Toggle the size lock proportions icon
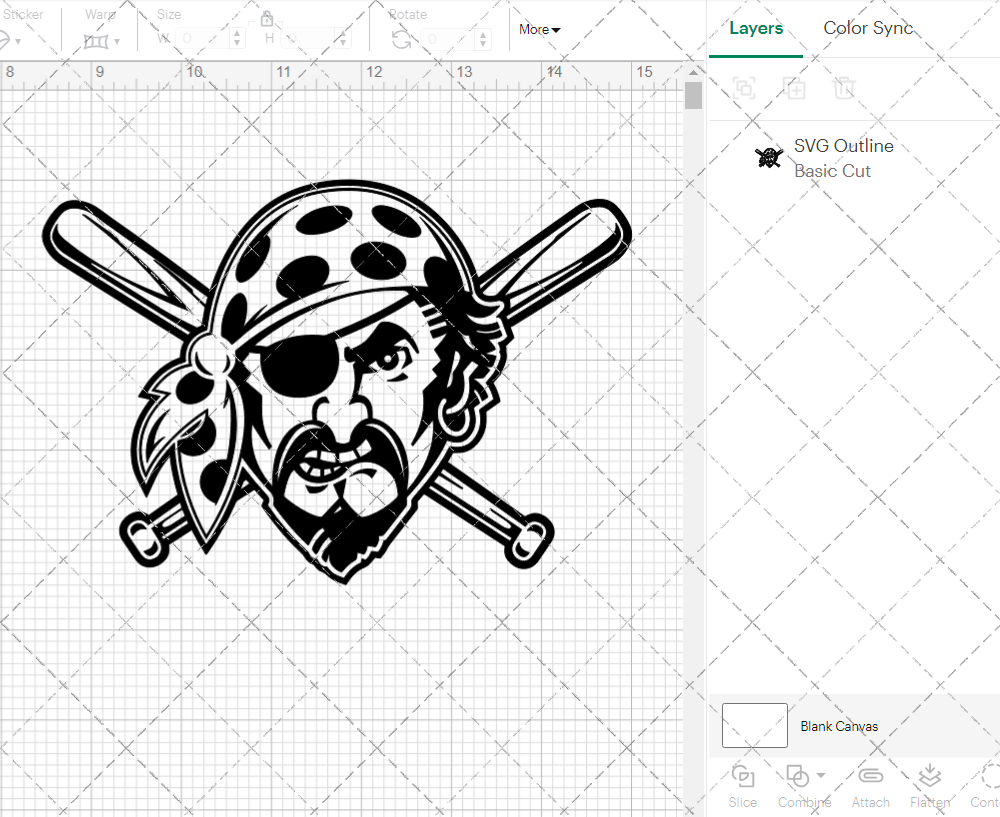Image resolution: width=1000 pixels, height=817 pixels. click(267, 19)
